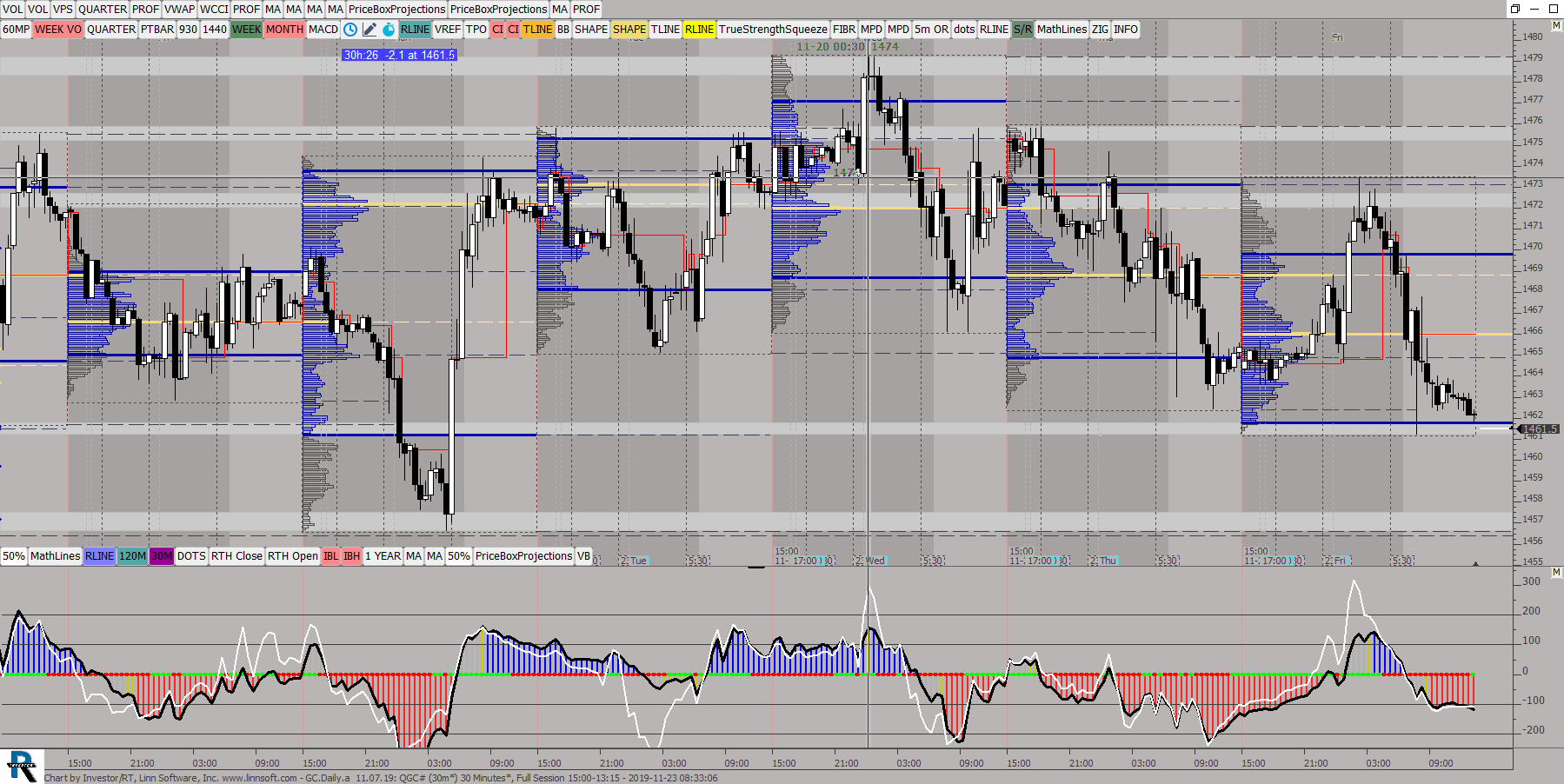Toggle the uppercase DOTS button

pyautogui.click(x=191, y=556)
